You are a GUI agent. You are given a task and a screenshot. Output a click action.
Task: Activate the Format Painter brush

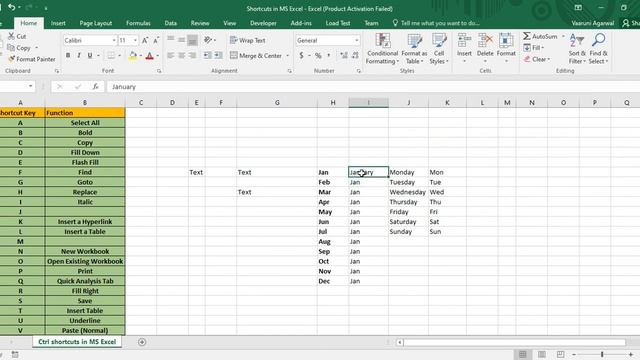point(11,59)
